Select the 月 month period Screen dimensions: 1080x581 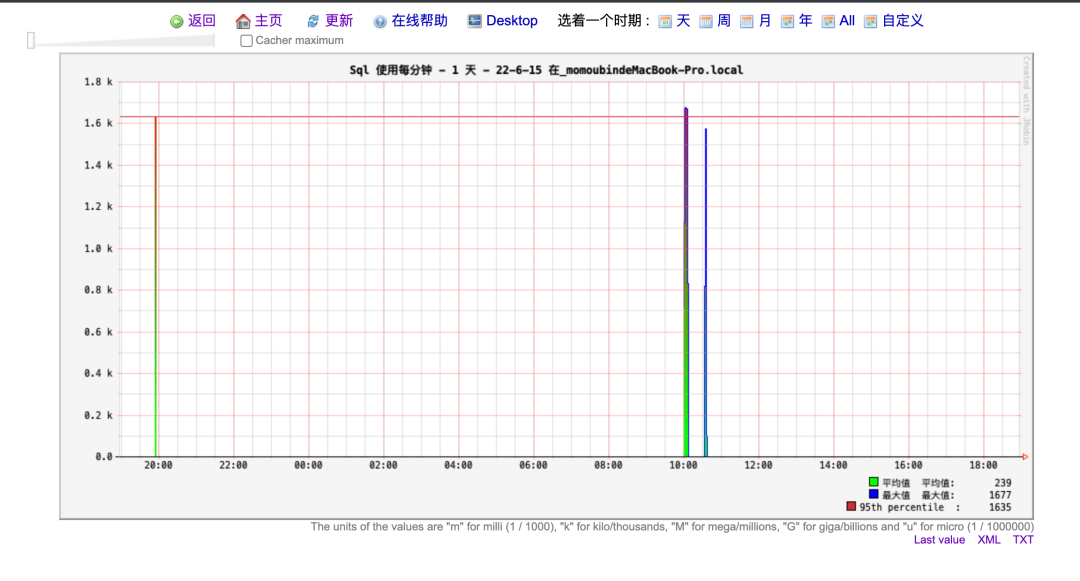coord(765,21)
